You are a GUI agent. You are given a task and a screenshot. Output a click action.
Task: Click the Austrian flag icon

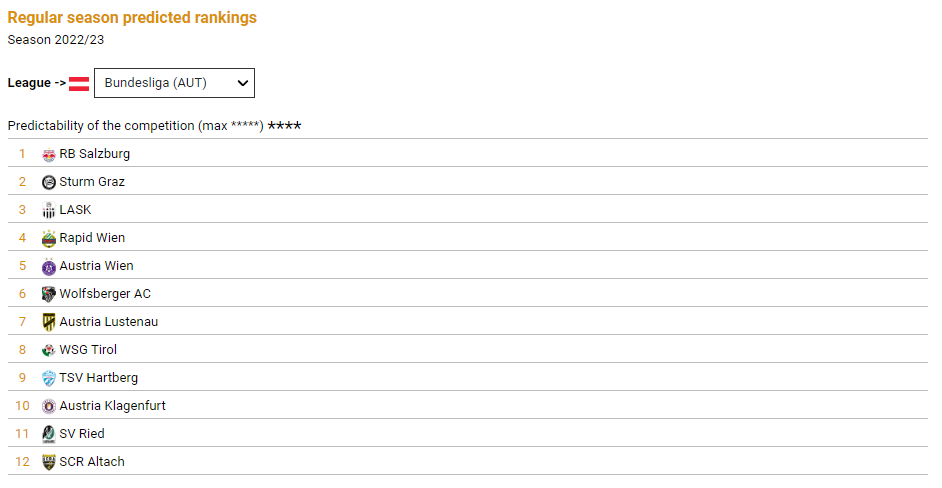coord(79,84)
